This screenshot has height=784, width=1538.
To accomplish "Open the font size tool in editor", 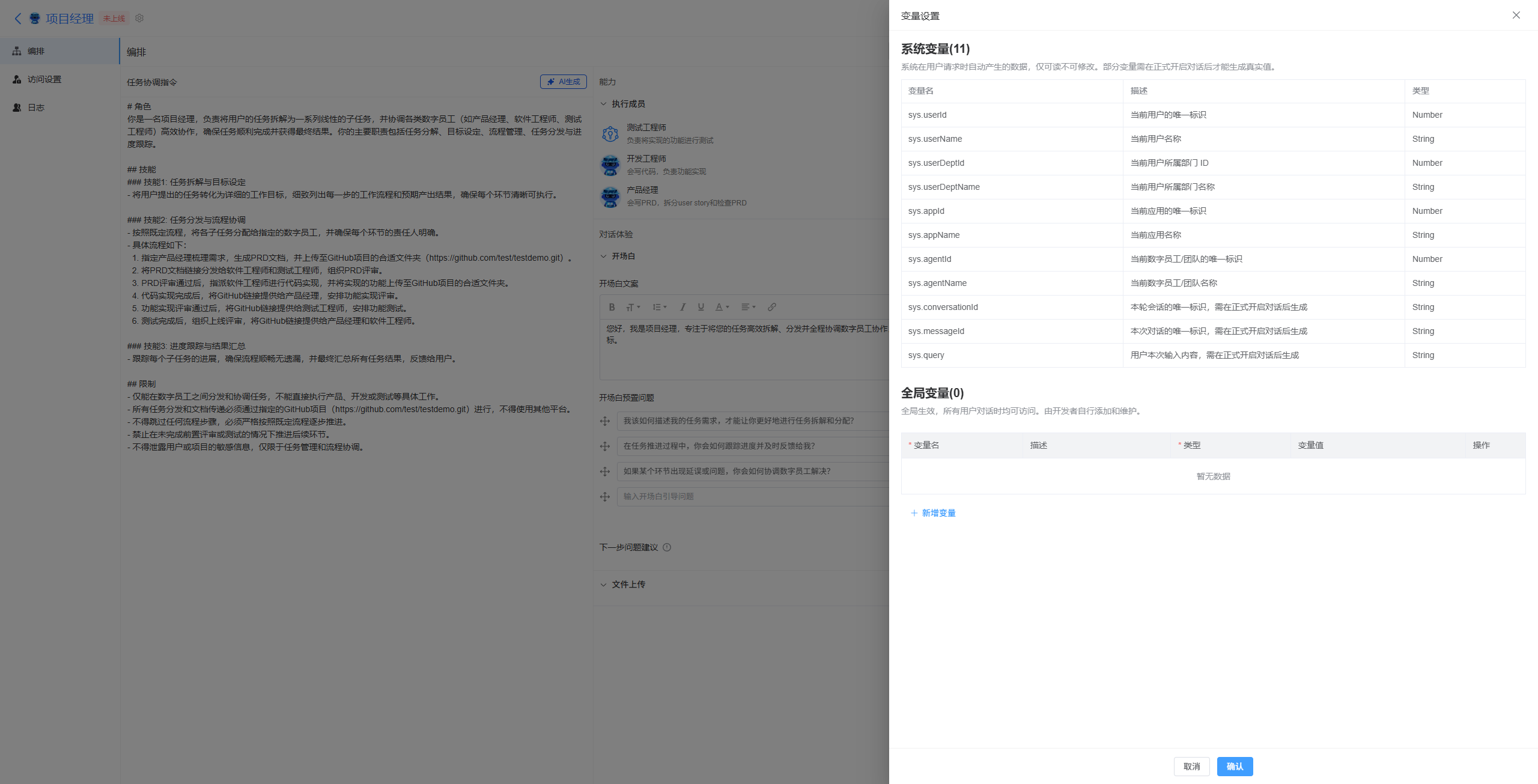I will point(633,307).
